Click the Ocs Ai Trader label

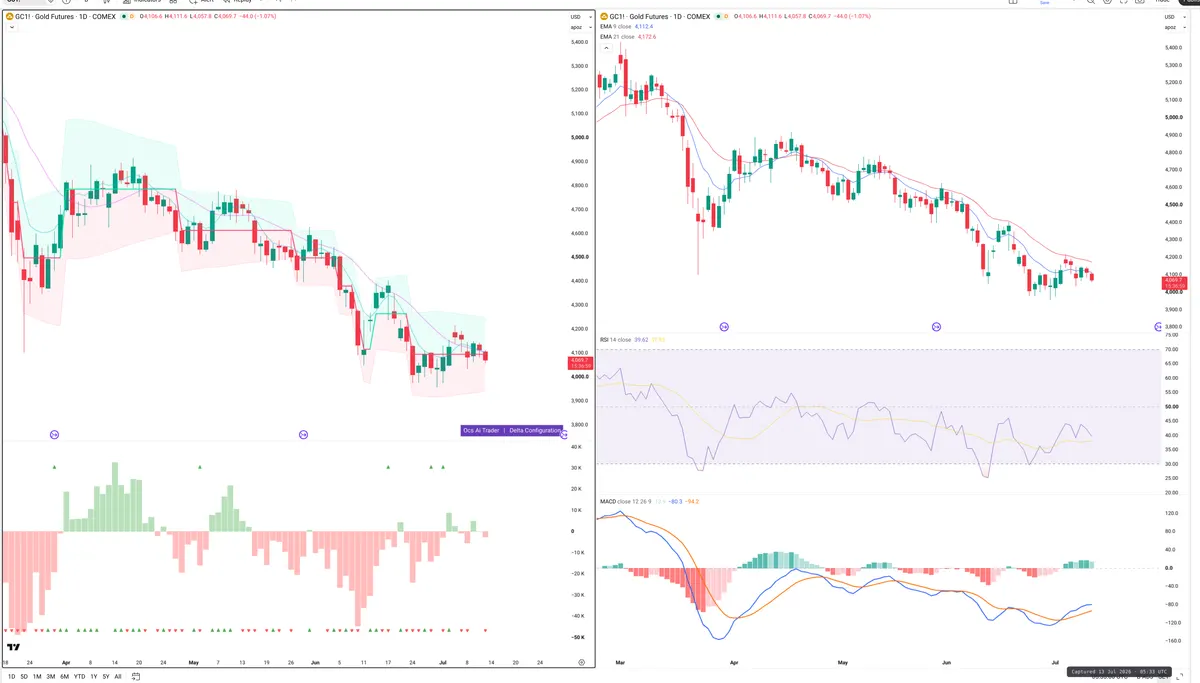pyautogui.click(x=481, y=430)
